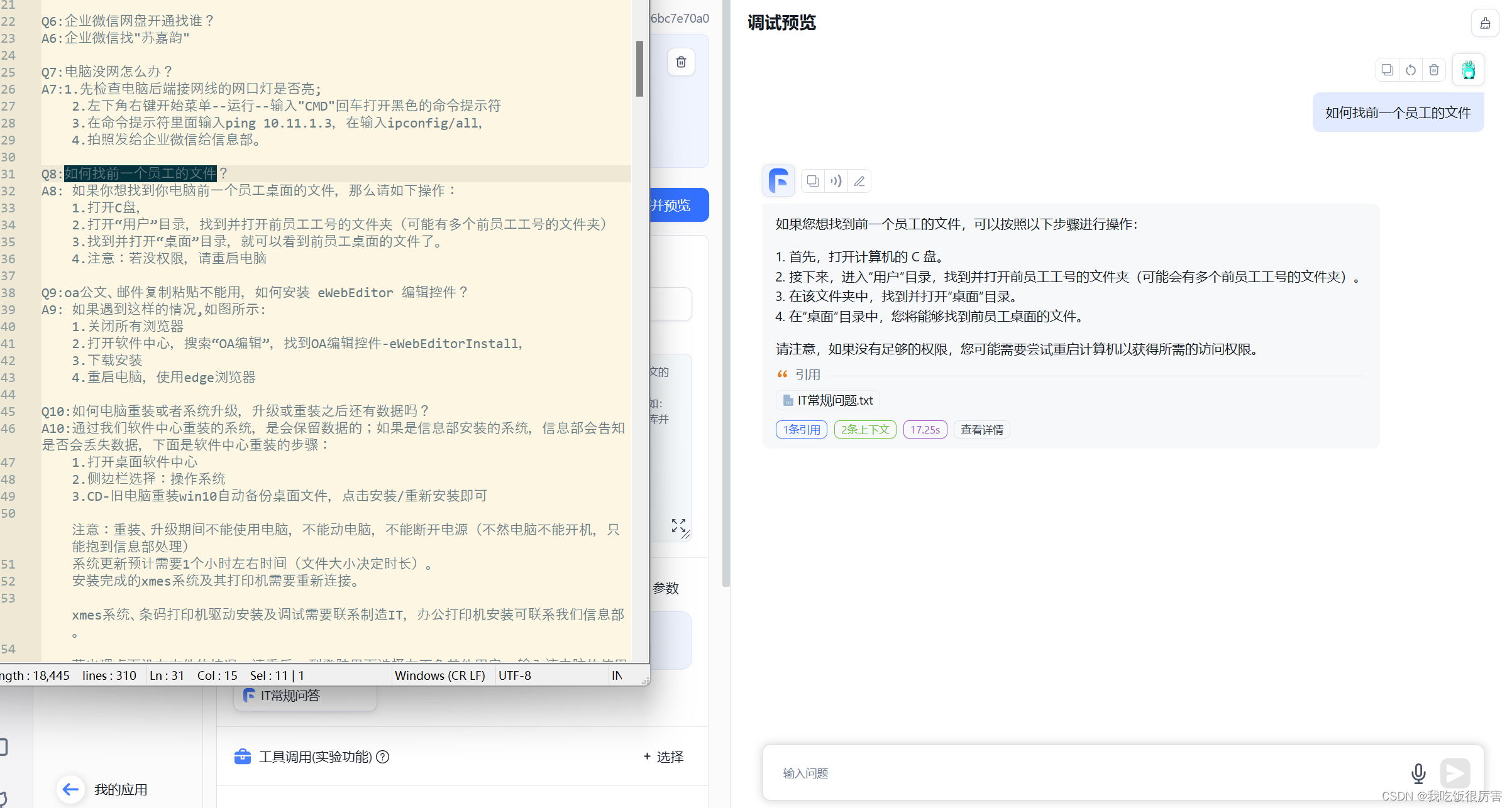This screenshot has height=808, width=1512.
Task: Click the UTF-8 encoding status entry
Action: pos(514,675)
